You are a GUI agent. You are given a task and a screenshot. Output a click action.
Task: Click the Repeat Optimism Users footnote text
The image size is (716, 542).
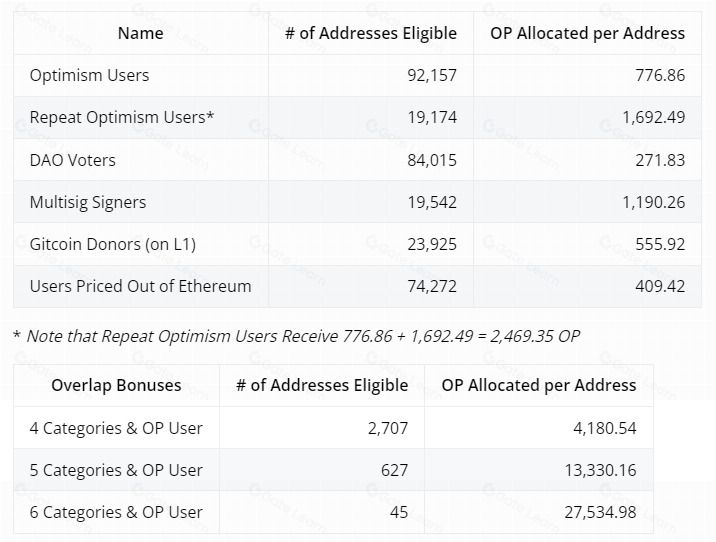tap(296, 336)
